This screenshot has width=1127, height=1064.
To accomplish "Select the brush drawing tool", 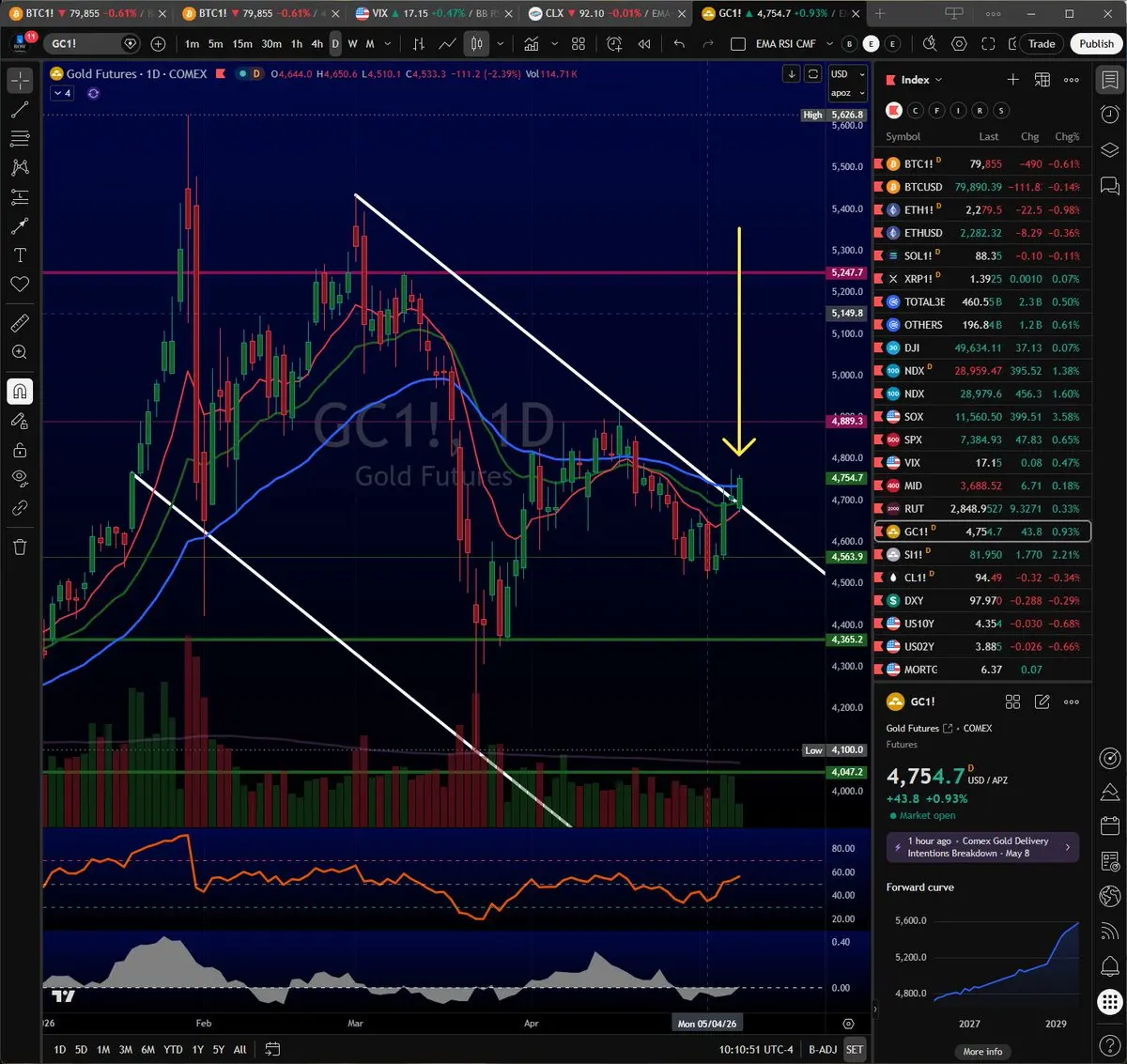I will 20,226.
